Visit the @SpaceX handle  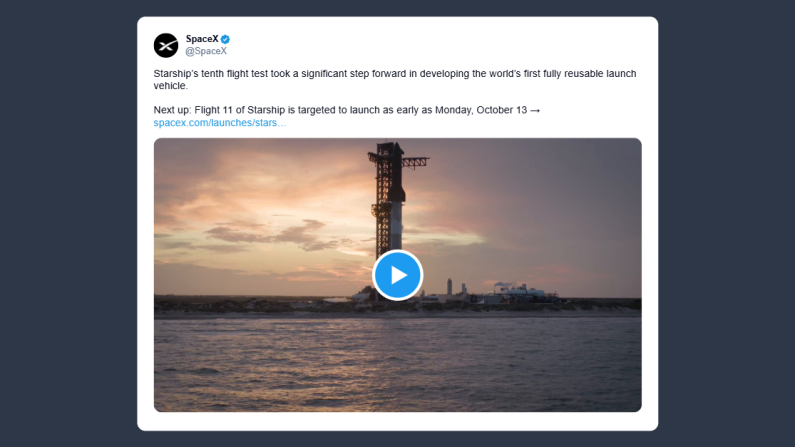click(x=206, y=51)
